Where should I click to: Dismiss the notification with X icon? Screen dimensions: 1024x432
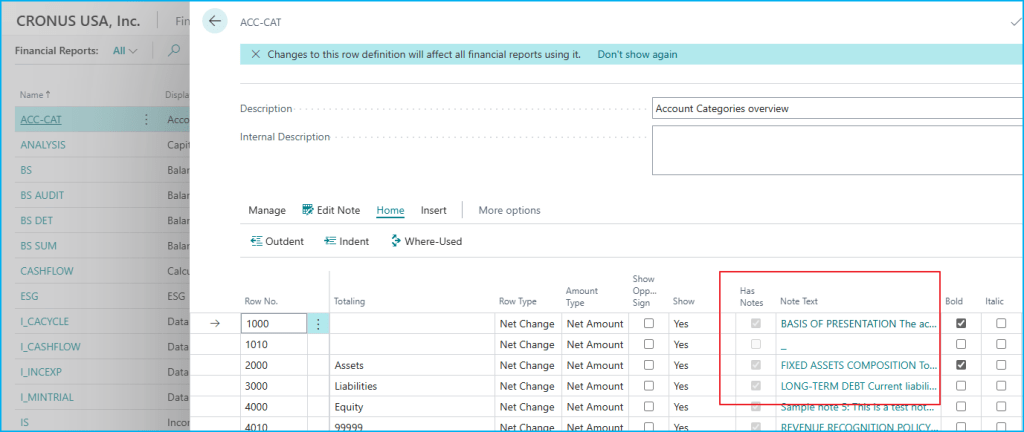[x=255, y=55]
